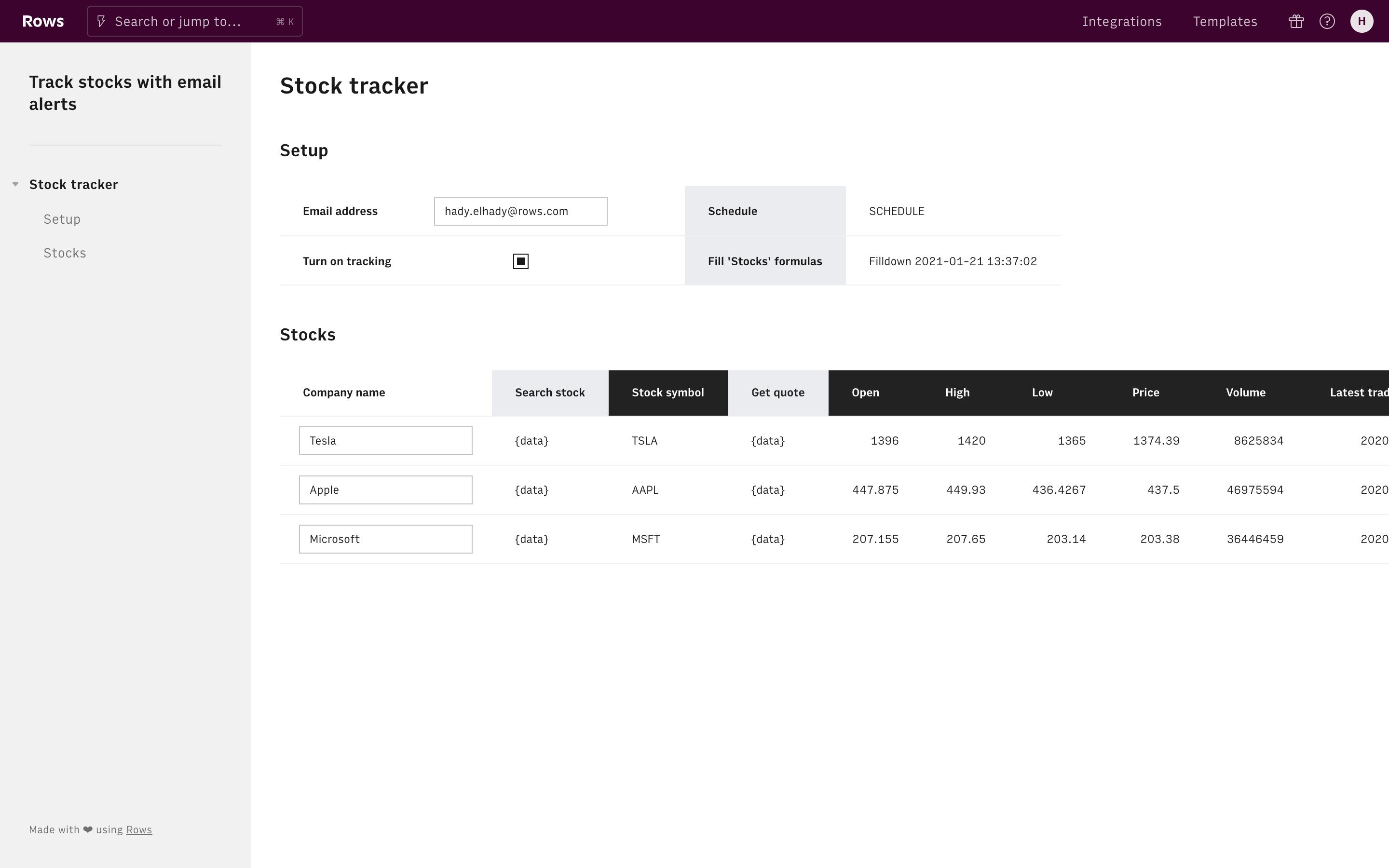
Task: Select Stock tracker in sidebar
Action: click(x=73, y=184)
